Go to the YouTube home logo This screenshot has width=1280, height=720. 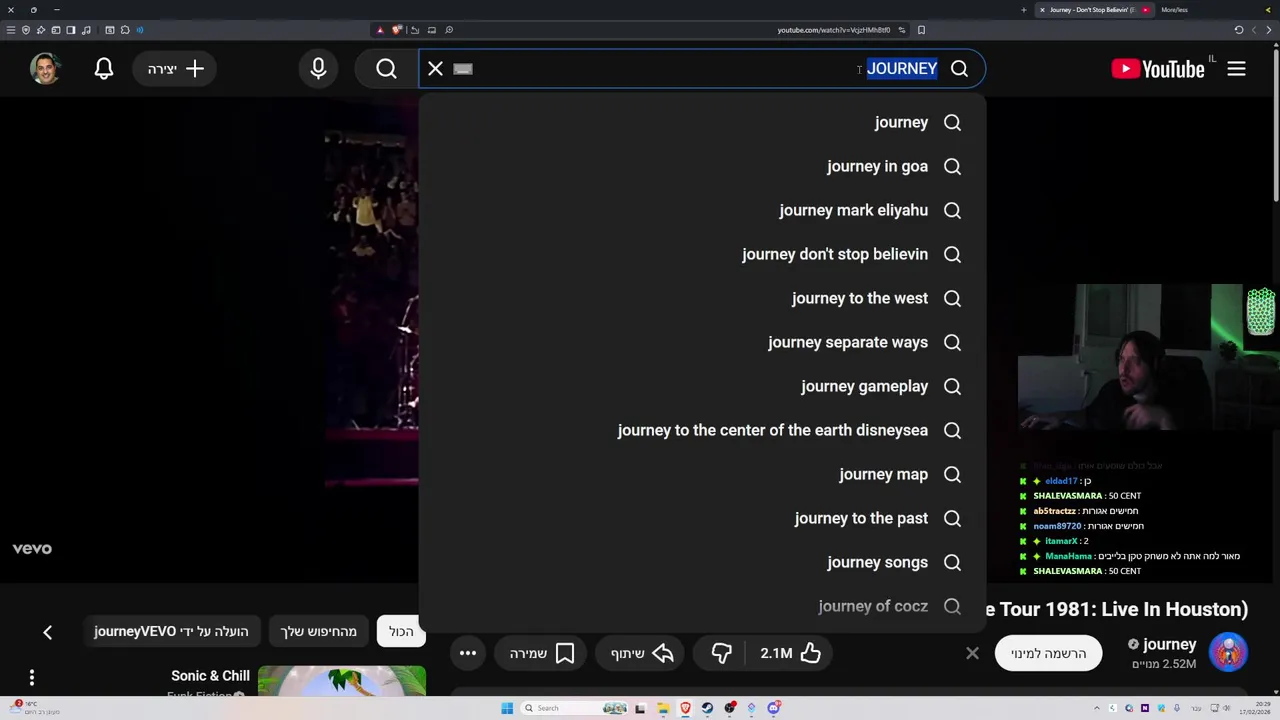tap(1158, 69)
